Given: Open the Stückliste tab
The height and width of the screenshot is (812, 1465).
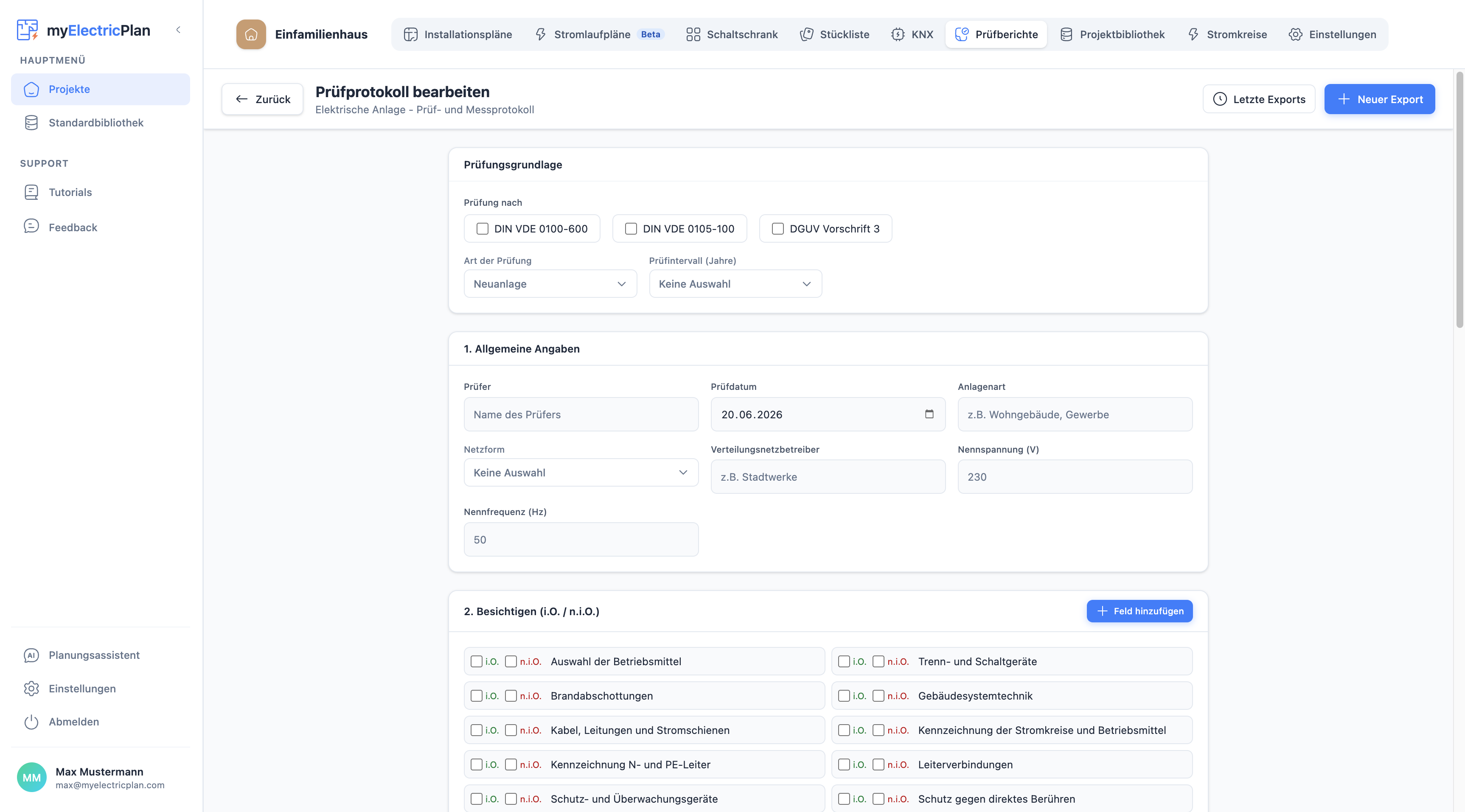Looking at the screenshot, I should tap(834, 35).
